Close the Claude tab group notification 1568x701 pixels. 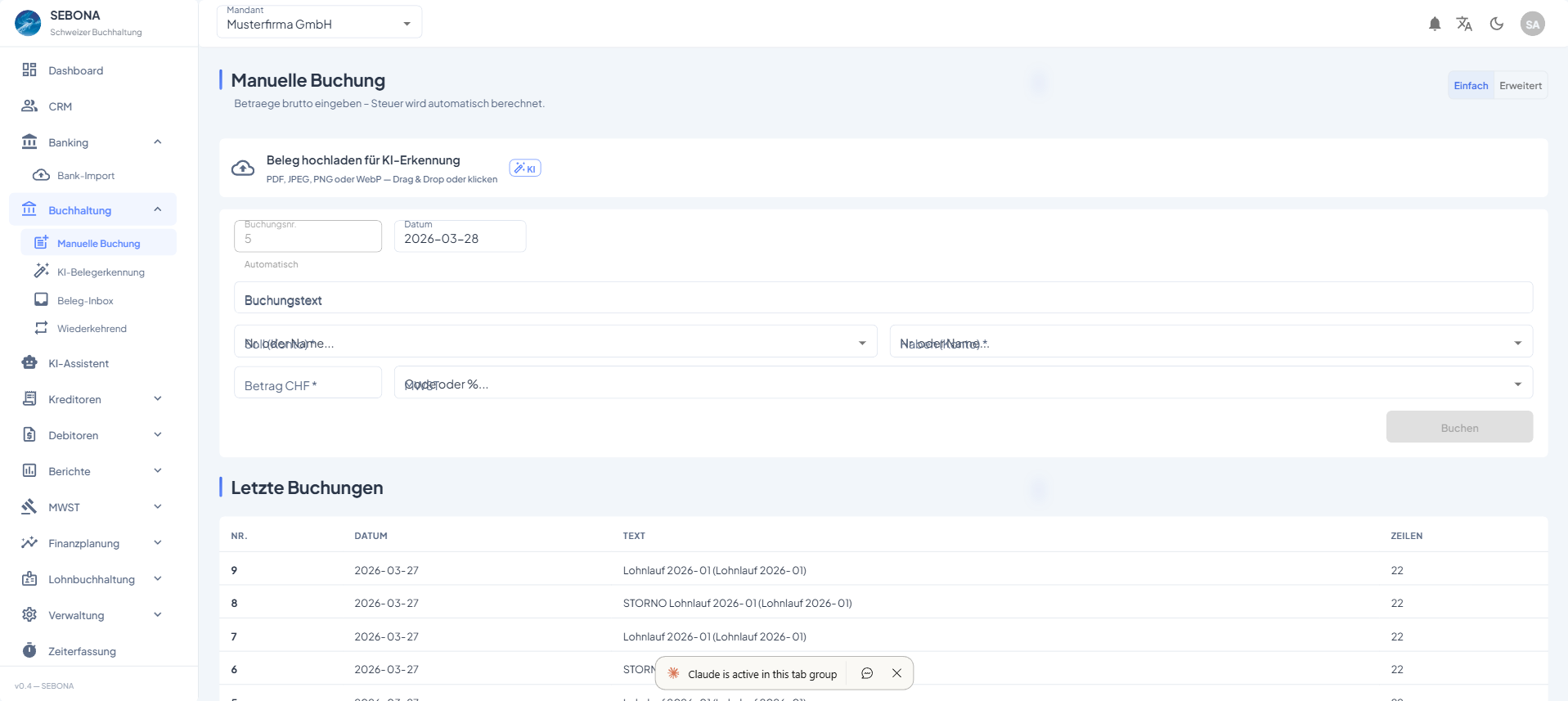pyautogui.click(x=896, y=673)
